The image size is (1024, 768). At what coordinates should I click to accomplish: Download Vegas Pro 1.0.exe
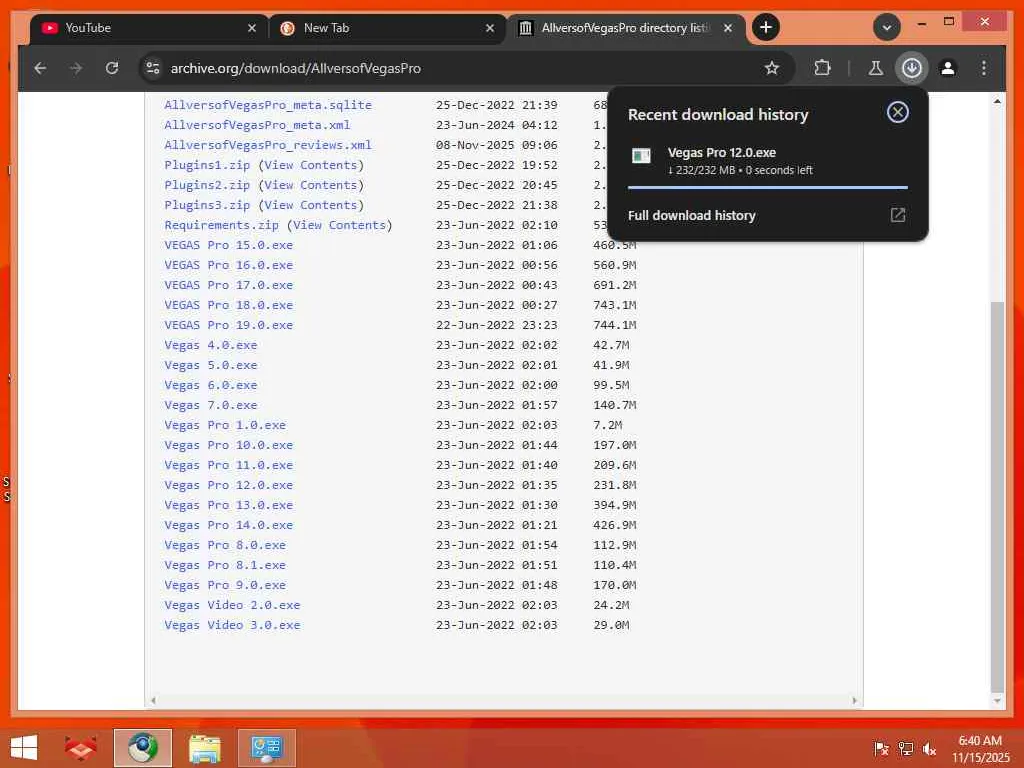pos(225,425)
